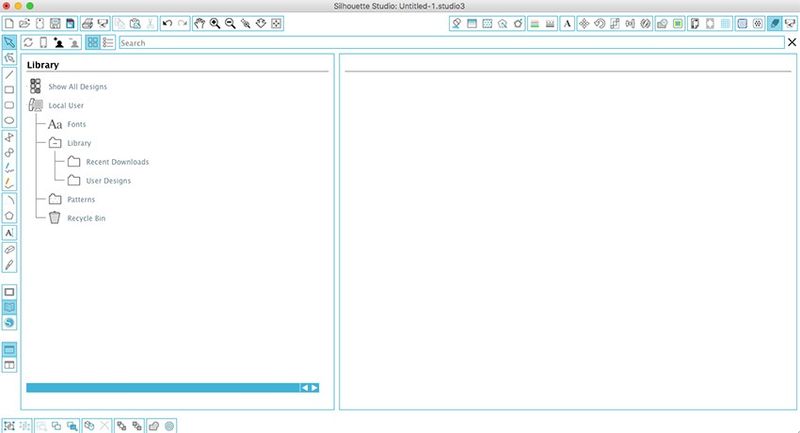Viewport: 800px width, 433px height.
Task: Select the Knife tool
Action: (9, 265)
